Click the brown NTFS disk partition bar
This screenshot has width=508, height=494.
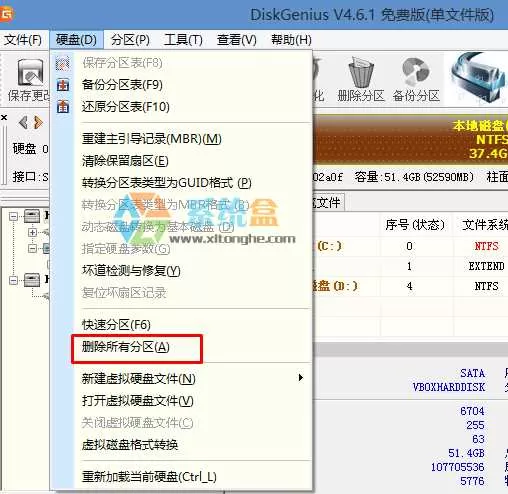click(411, 139)
